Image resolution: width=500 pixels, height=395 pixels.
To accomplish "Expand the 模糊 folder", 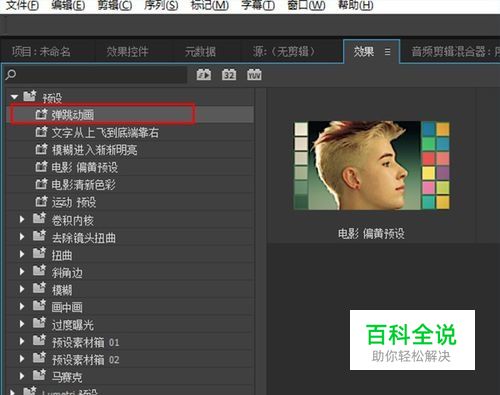I will click(x=22, y=289).
